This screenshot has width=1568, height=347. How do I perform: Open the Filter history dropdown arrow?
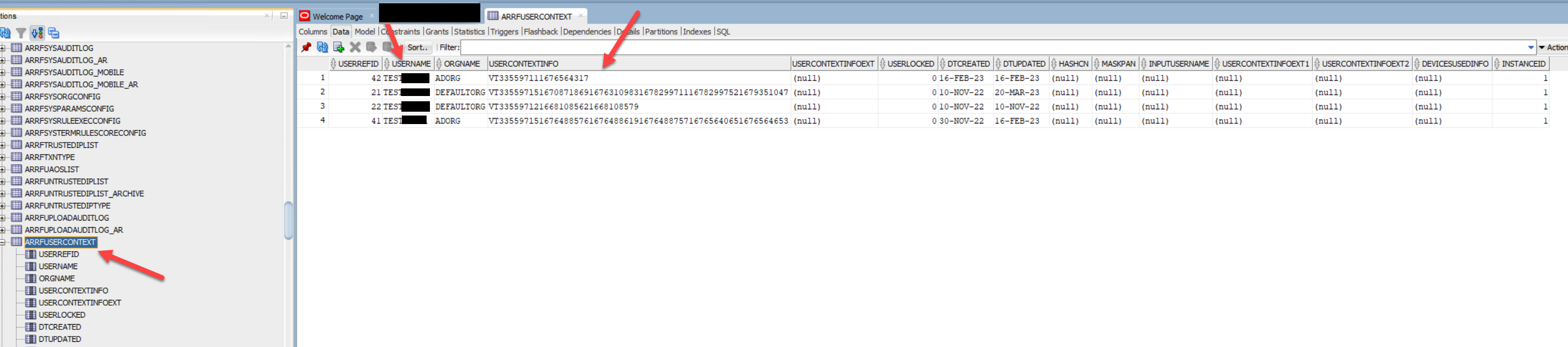click(x=1531, y=48)
